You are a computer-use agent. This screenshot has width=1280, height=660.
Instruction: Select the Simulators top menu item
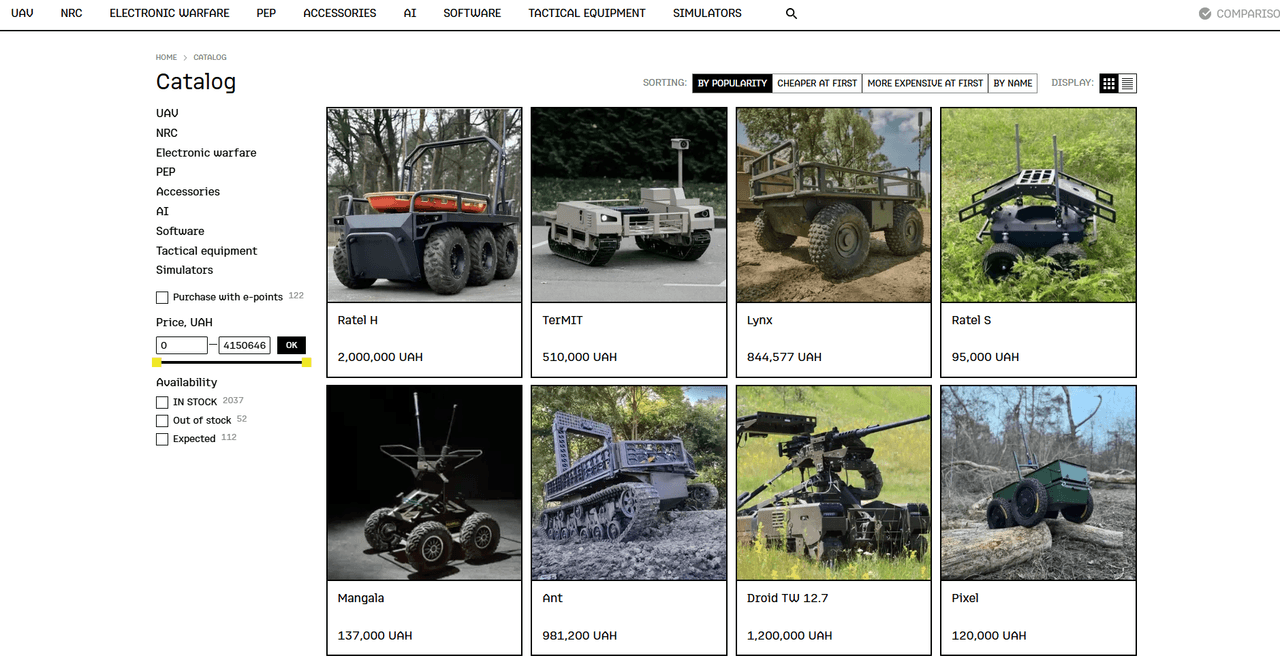click(x=707, y=14)
